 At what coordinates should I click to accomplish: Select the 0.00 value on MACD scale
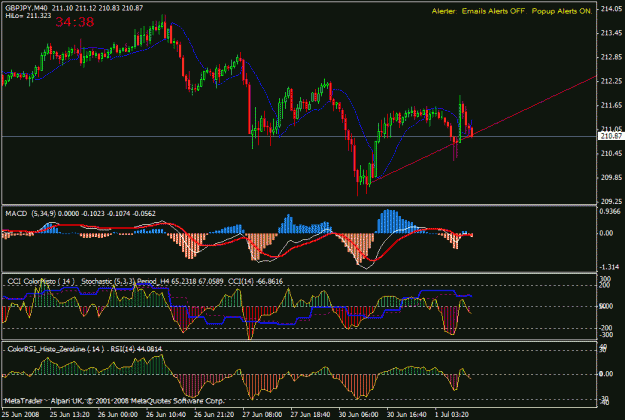click(607, 233)
